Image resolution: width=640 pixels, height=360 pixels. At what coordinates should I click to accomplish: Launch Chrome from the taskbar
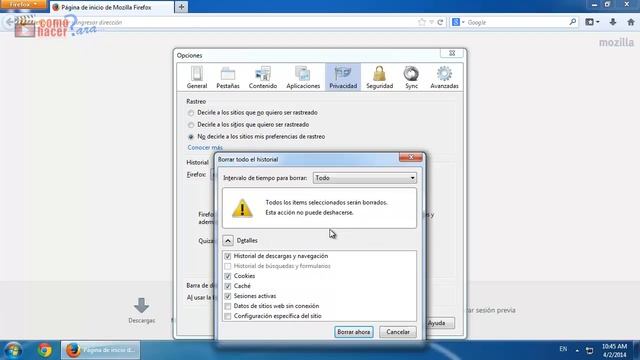[x=44, y=350]
